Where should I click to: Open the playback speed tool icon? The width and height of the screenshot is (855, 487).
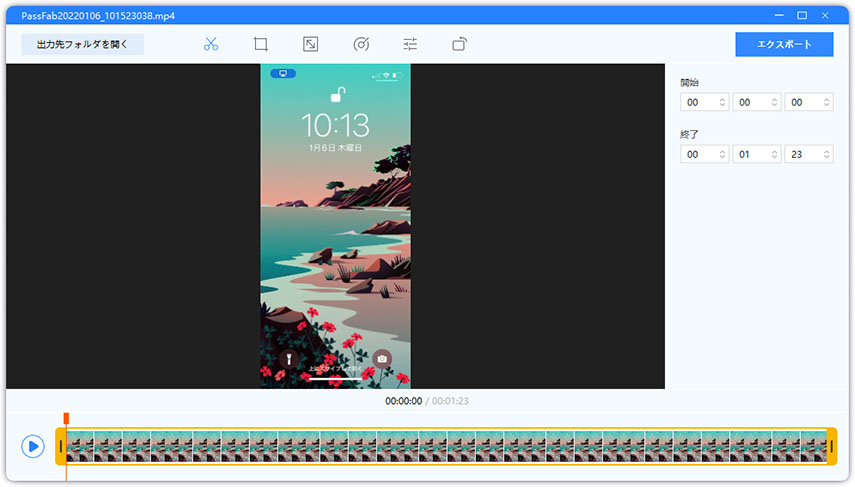point(361,44)
